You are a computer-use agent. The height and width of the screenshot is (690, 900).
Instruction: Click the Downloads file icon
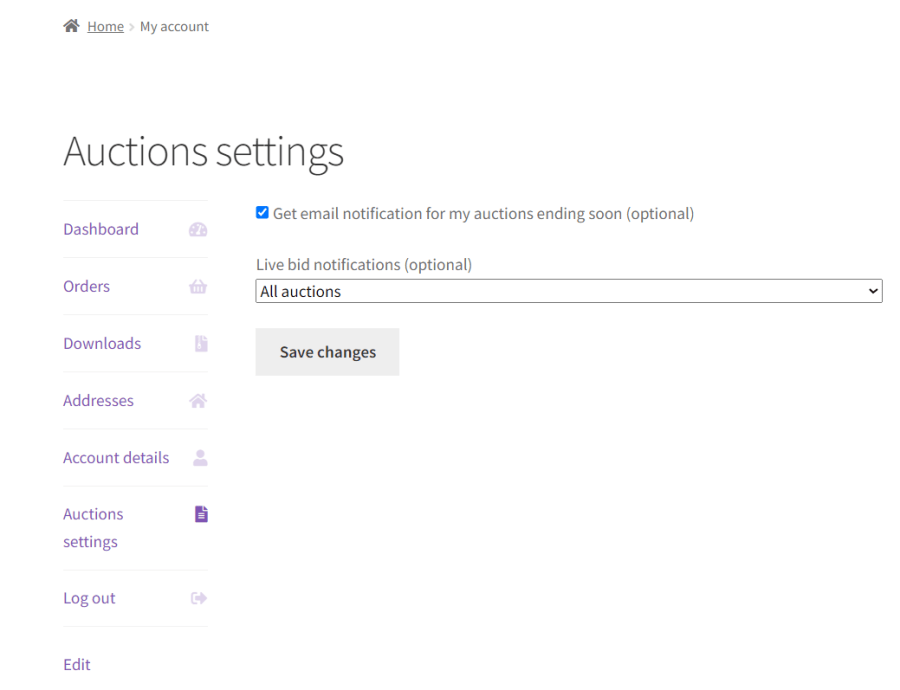coord(201,343)
